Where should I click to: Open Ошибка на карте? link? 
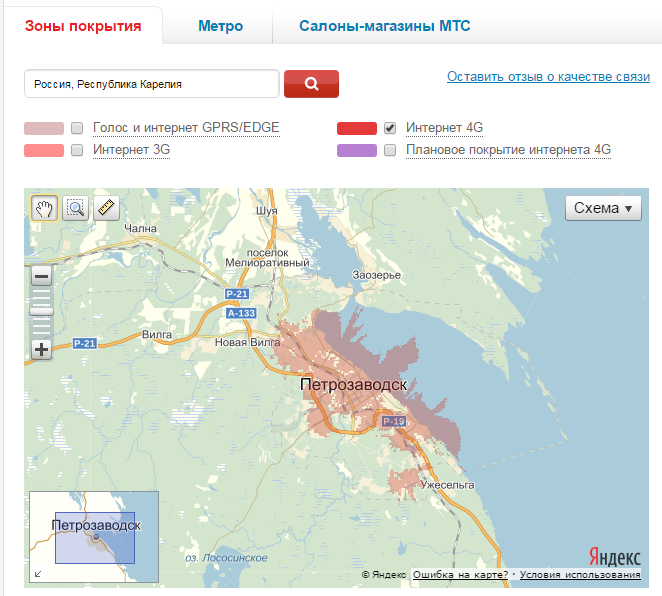click(460, 574)
